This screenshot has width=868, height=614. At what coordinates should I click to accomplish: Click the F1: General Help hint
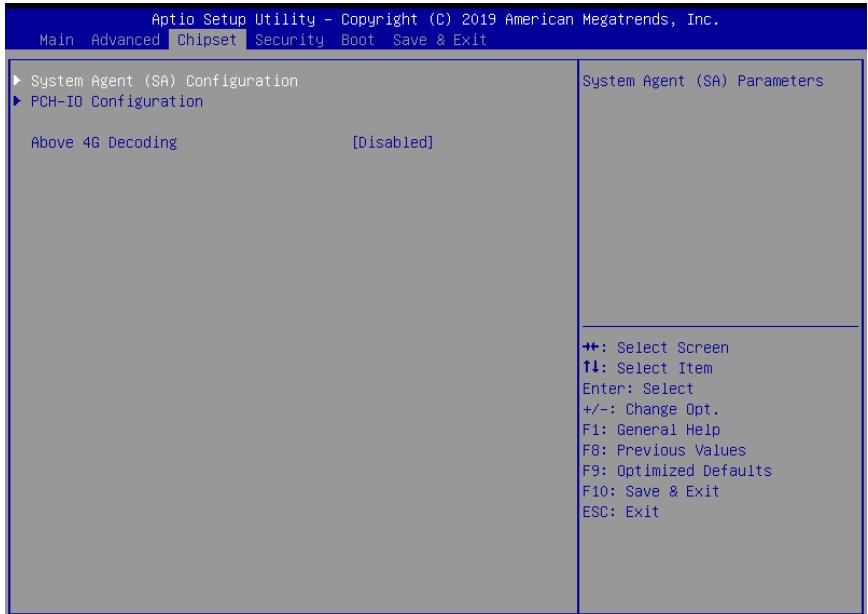coord(651,430)
